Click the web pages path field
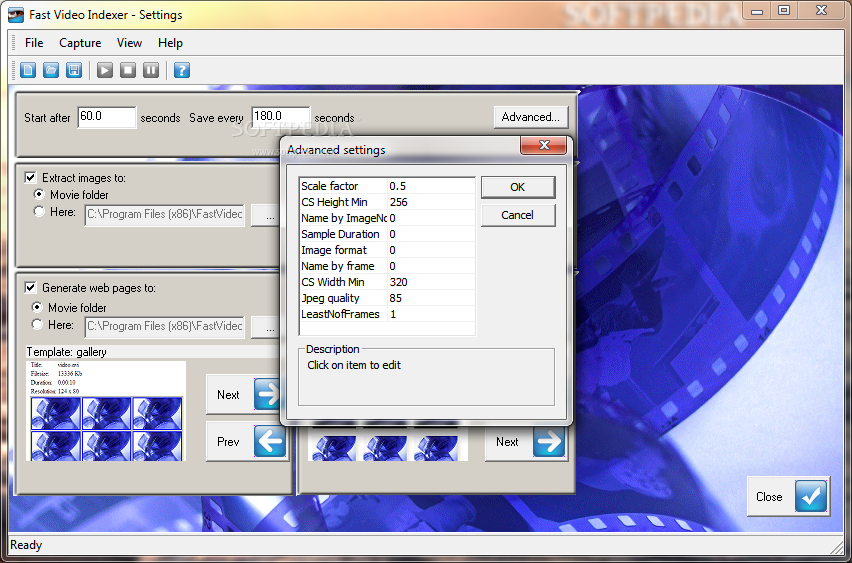852x563 pixels. point(165,327)
